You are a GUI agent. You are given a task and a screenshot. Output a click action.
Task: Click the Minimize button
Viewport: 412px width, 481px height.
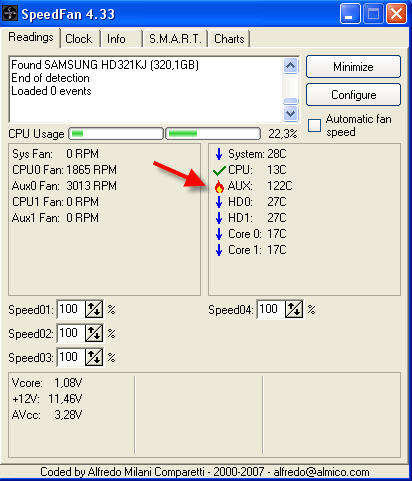click(353, 67)
